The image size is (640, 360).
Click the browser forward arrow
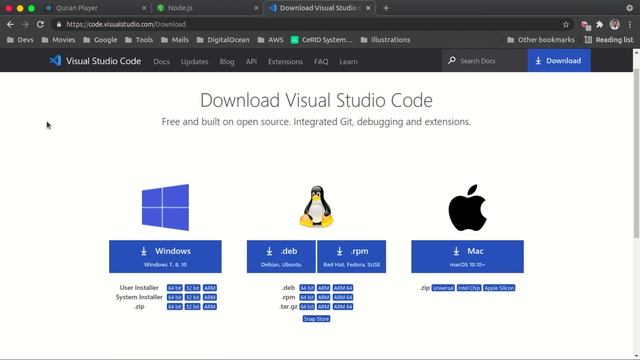click(x=25, y=24)
